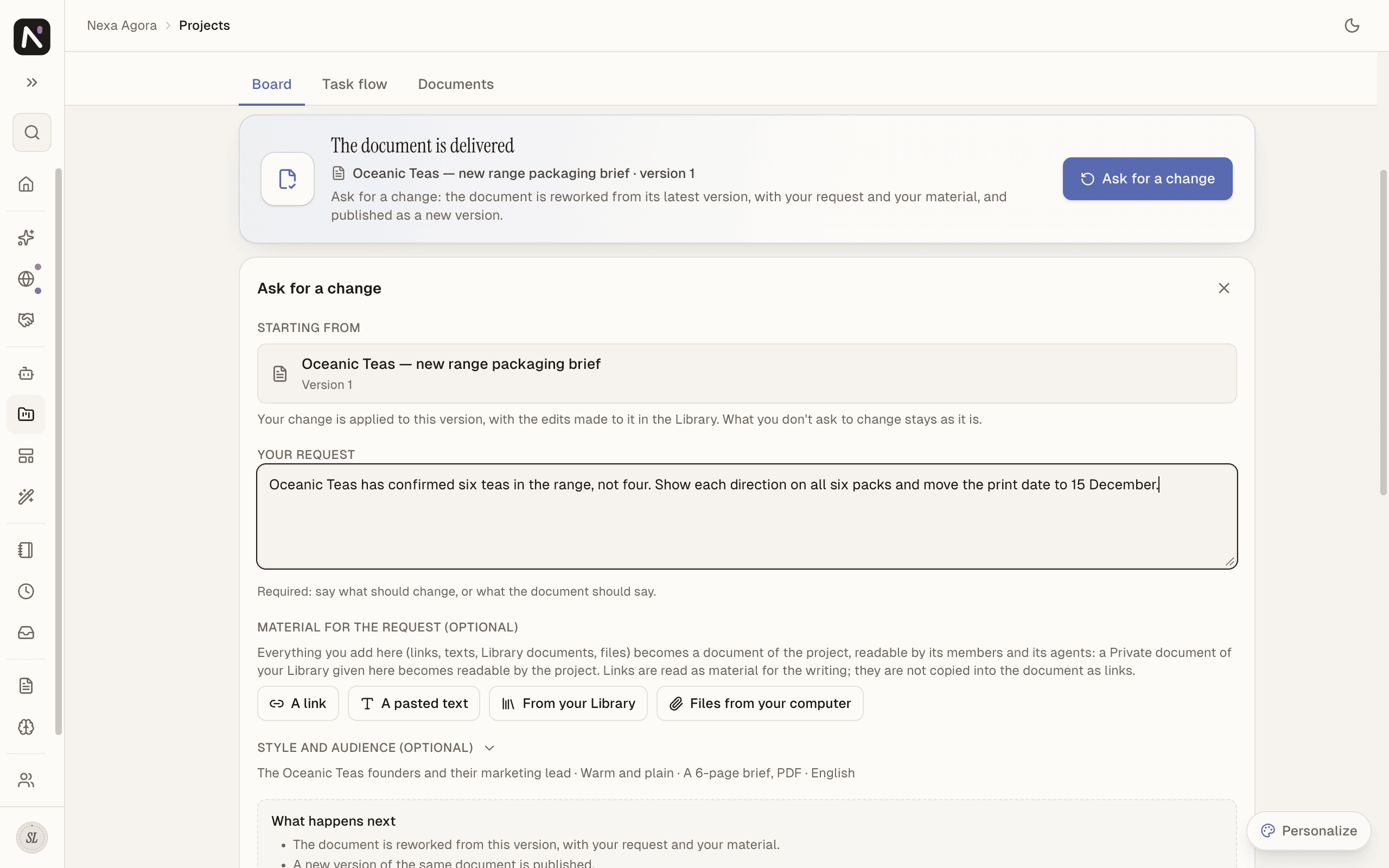Select the Starting from document card
The image size is (1389, 868).
tap(747, 374)
